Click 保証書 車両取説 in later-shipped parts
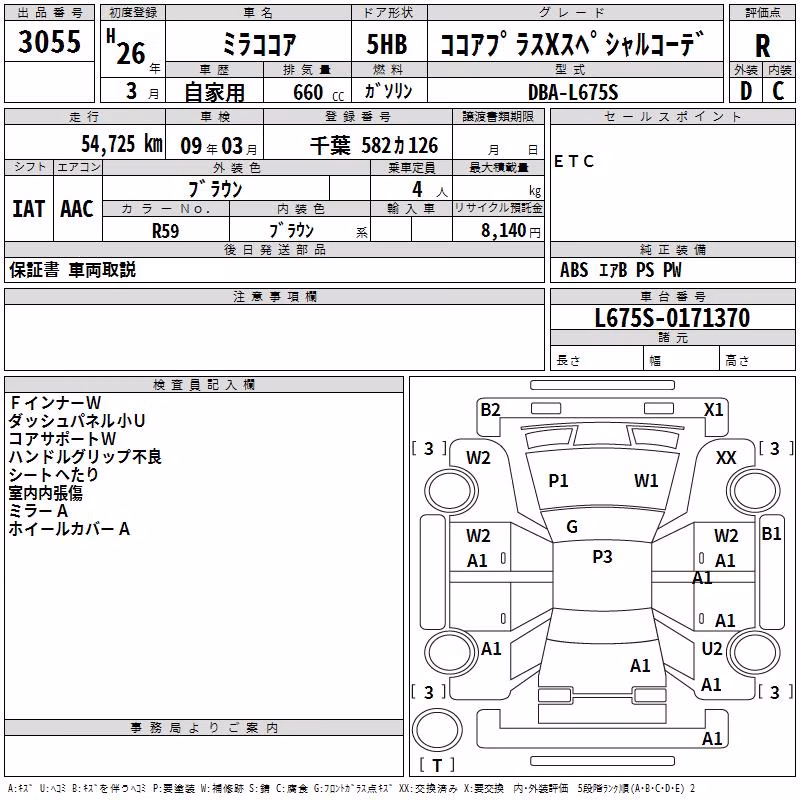 (x=72, y=270)
